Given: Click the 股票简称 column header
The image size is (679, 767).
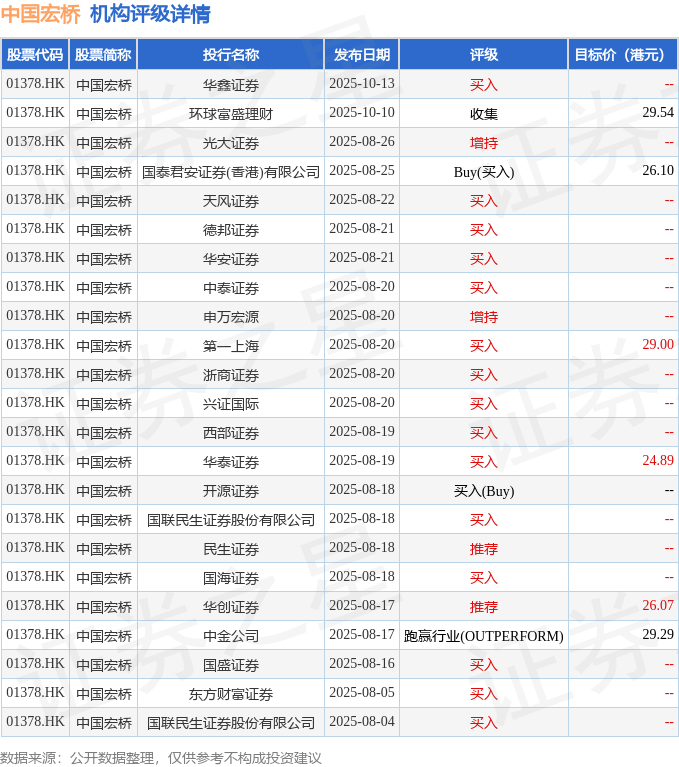Looking at the screenshot, I should 103,55.
